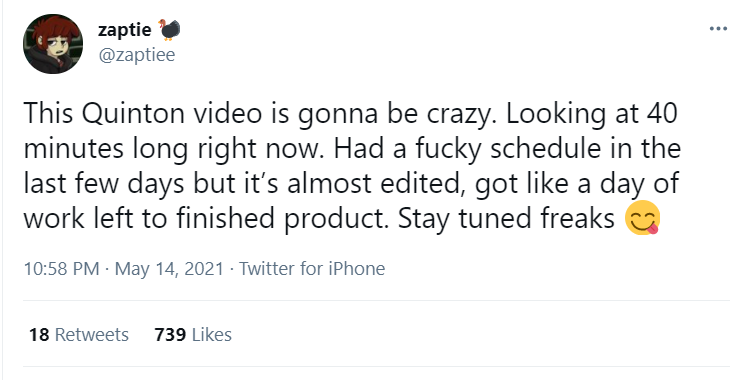Click the May 14, 2021 date

[x=169, y=268]
